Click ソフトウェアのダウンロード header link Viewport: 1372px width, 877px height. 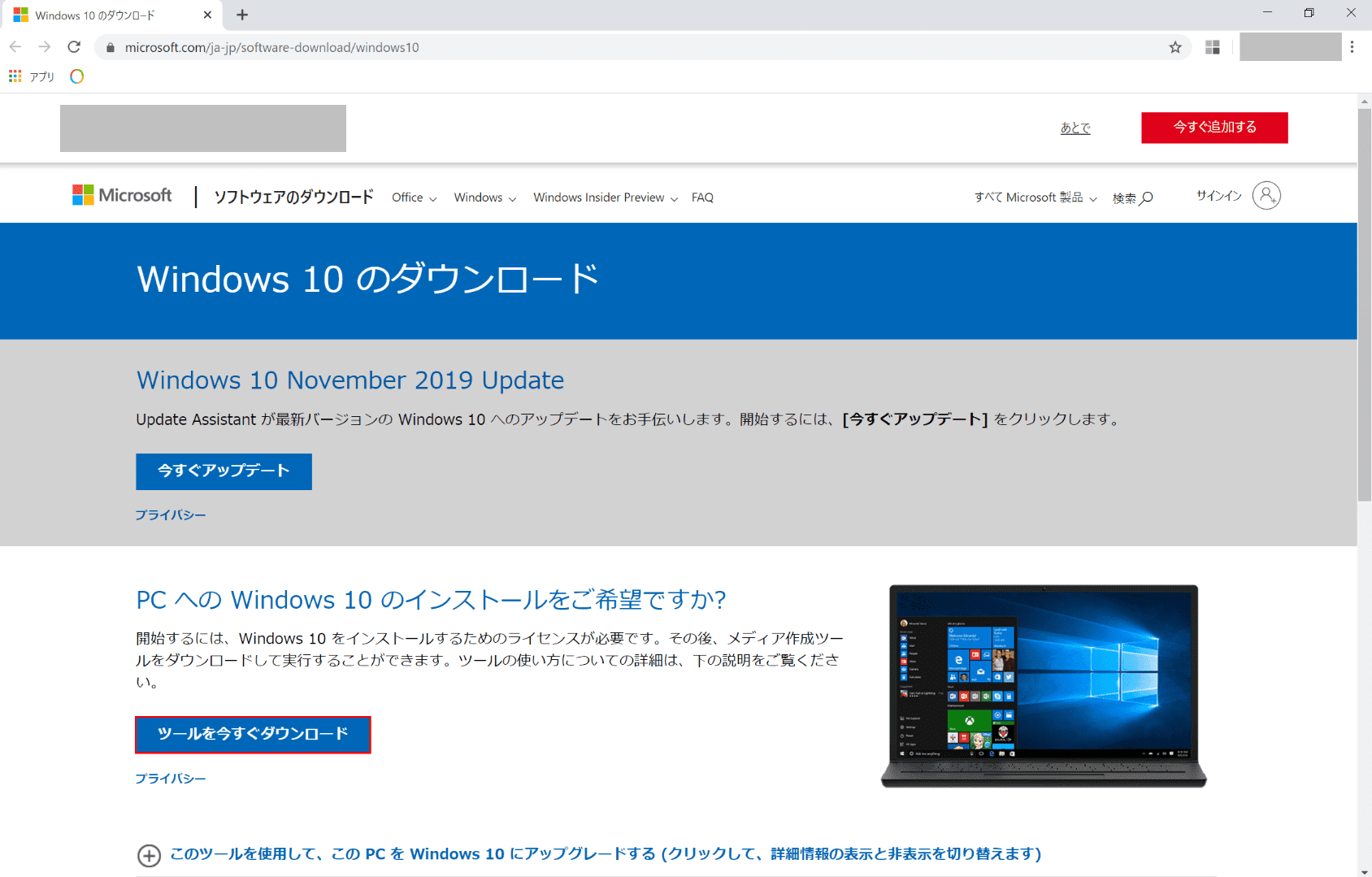click(x=293, y=197)
